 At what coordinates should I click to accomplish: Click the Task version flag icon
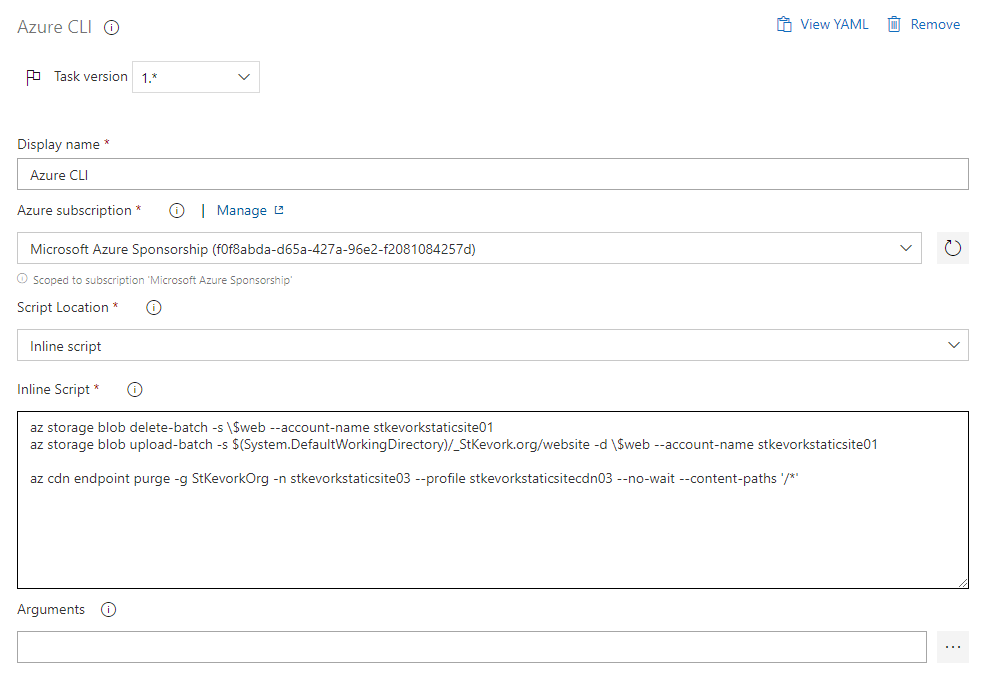pyautogui.click(x=33, y=77)
